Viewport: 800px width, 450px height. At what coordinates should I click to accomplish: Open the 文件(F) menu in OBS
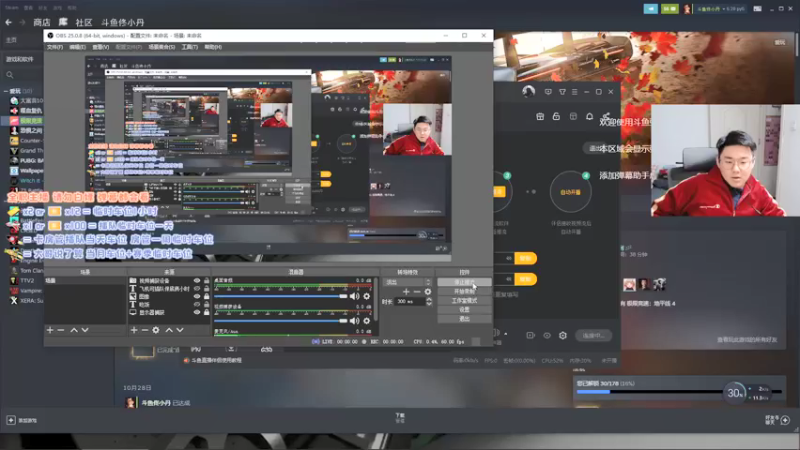tap(55, 47)
